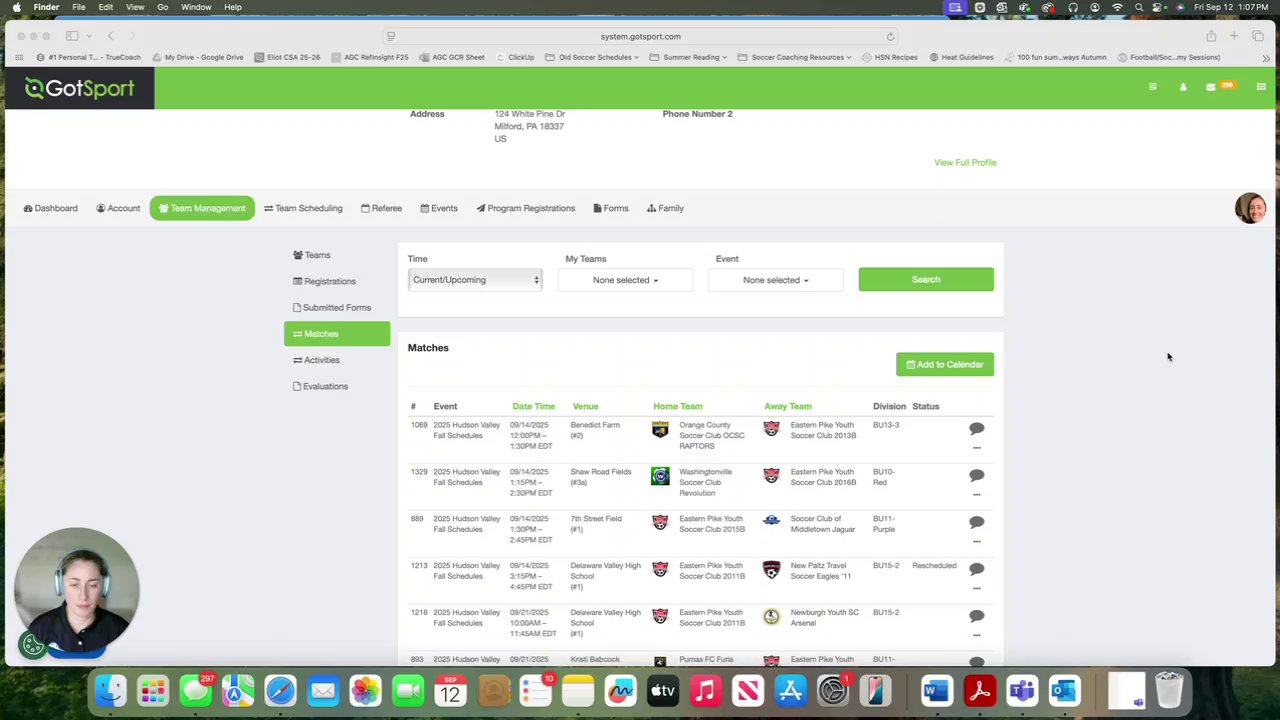The image size is (1280, 720).
Task: Open the messages envelope icon in header
Action: pos(1211,87)
